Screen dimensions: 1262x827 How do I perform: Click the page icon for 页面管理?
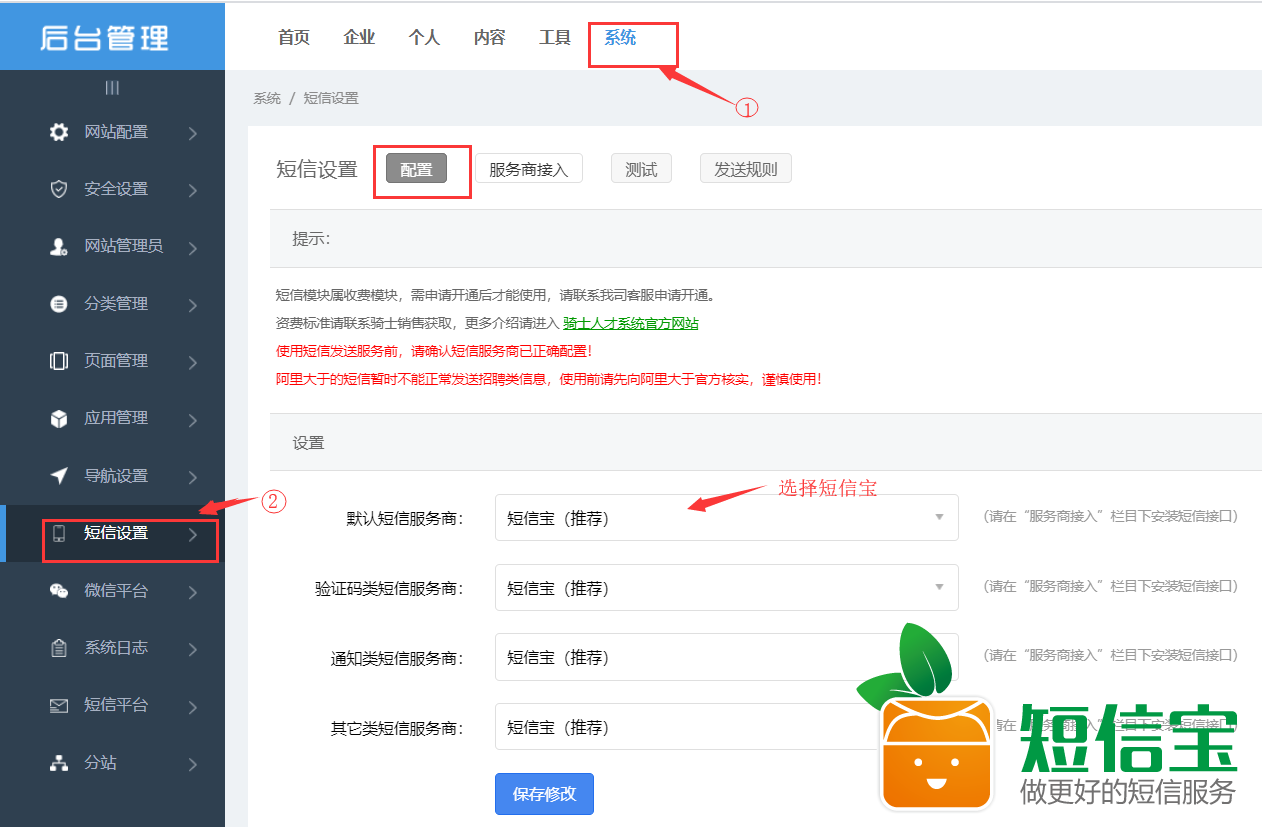[59, 361]
